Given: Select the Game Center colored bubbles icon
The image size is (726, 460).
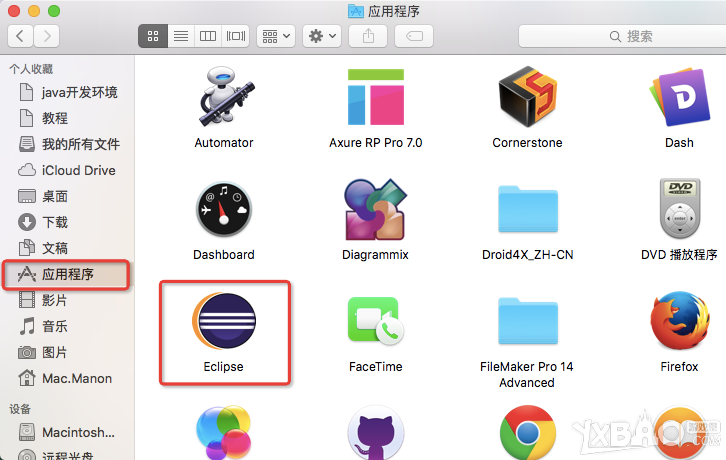Looking at the screenshot, I should (224, 432).
